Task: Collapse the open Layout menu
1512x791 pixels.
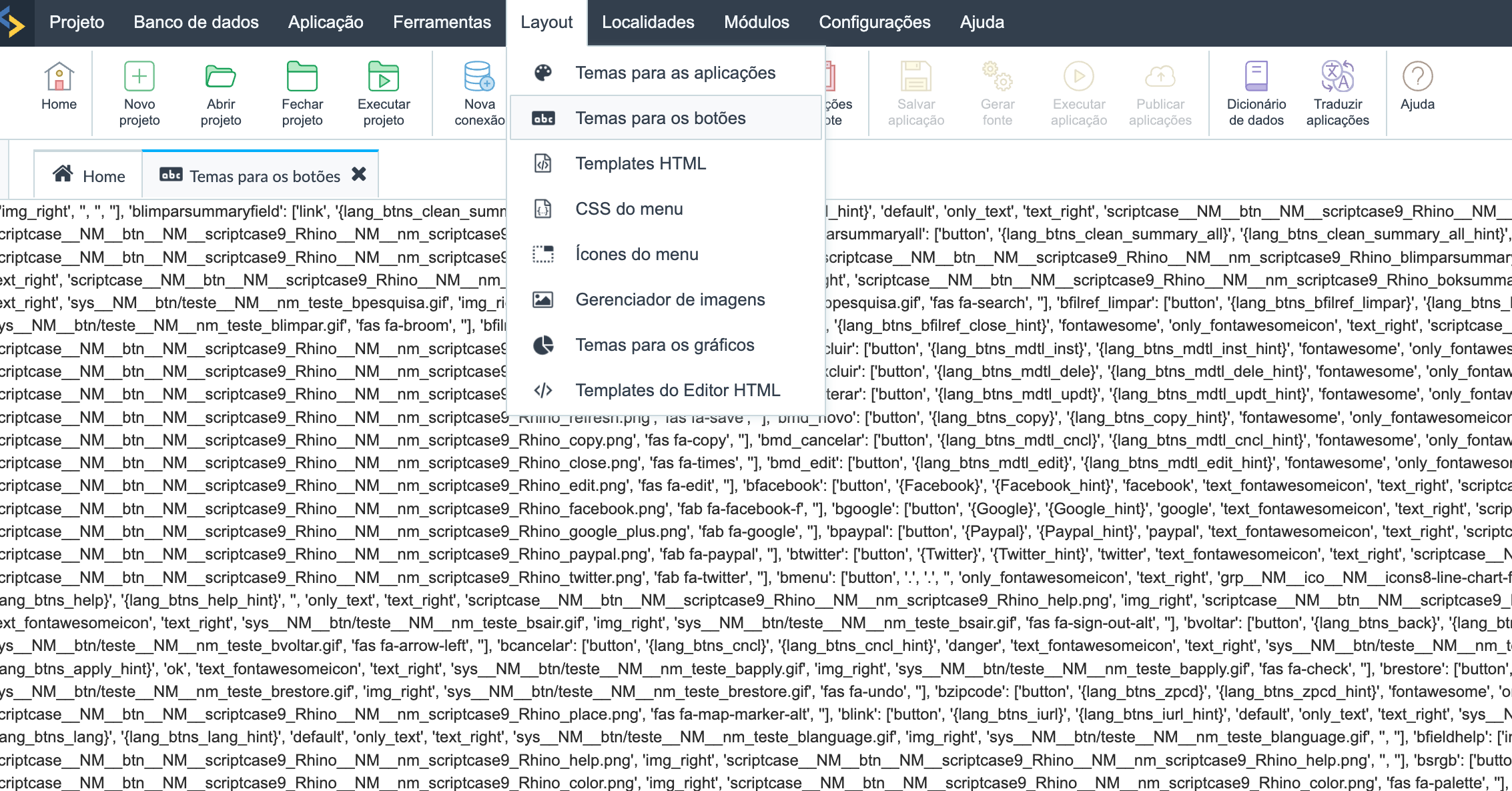Action: tap(546, 22)
